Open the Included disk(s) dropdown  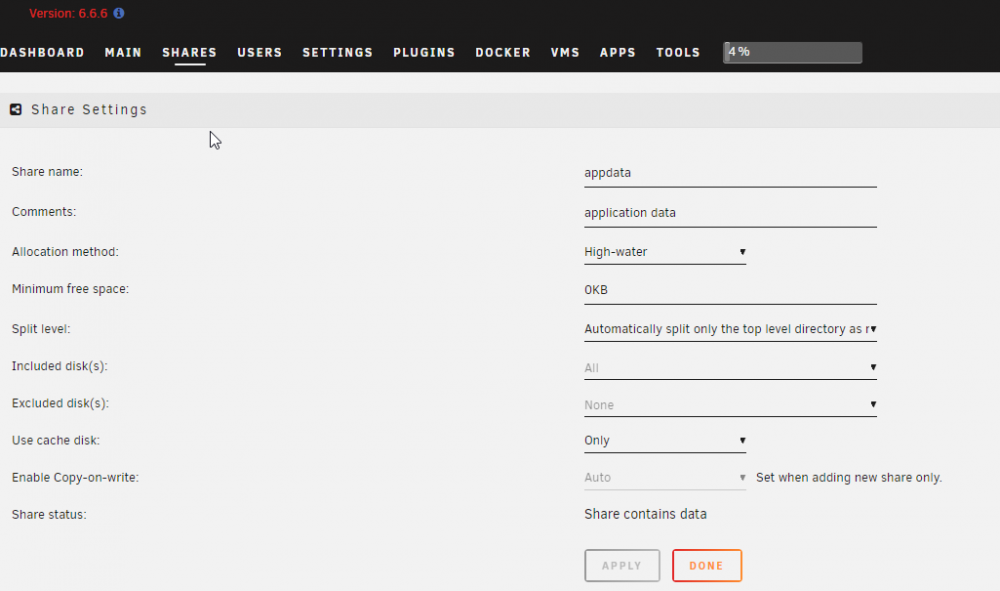pos(730,368)
